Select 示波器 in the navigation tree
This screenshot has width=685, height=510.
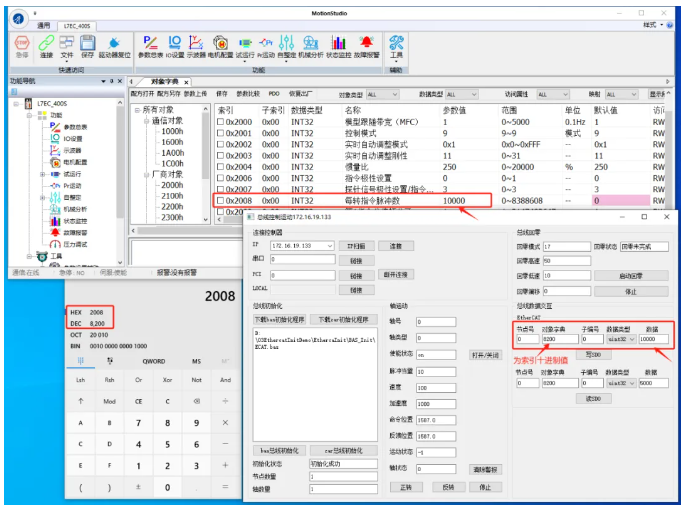[72, 151]
